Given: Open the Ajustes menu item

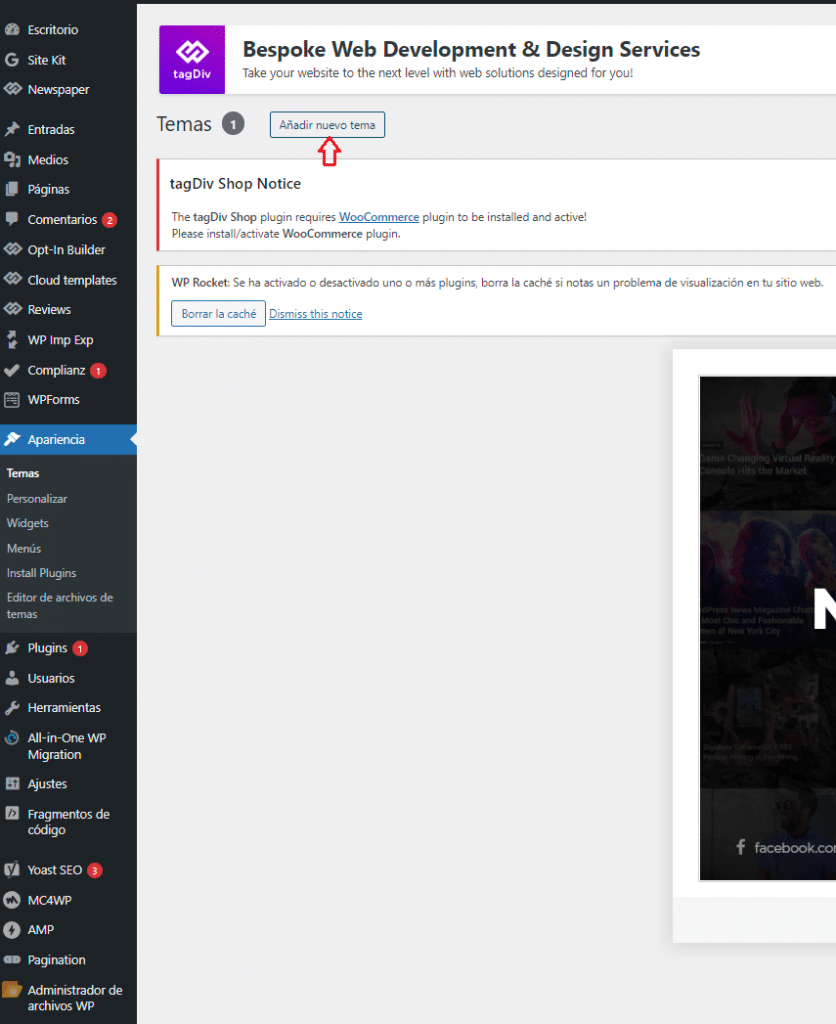Looking at the screenshot, I should tap(47, 784).
